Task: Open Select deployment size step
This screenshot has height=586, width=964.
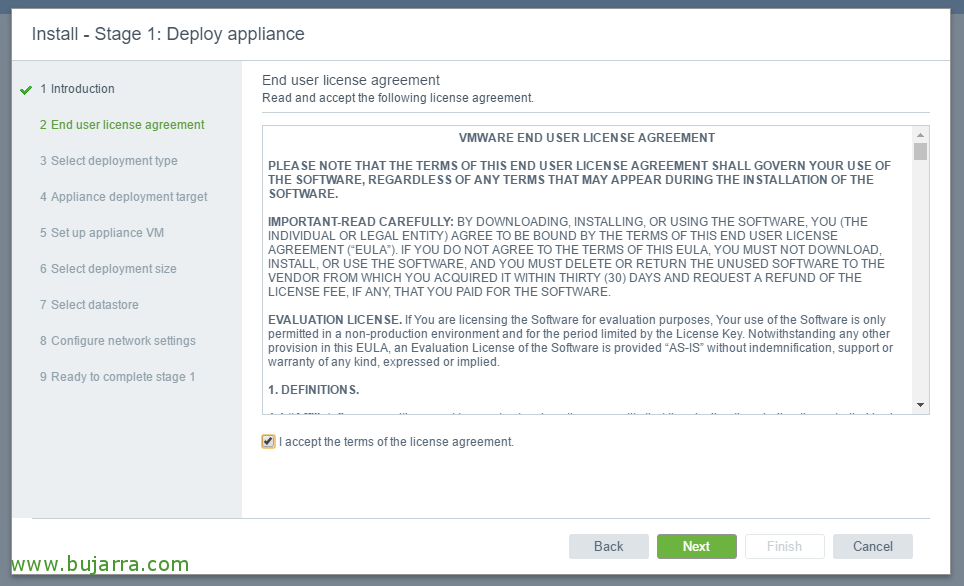Action: [x=108, y=269]
